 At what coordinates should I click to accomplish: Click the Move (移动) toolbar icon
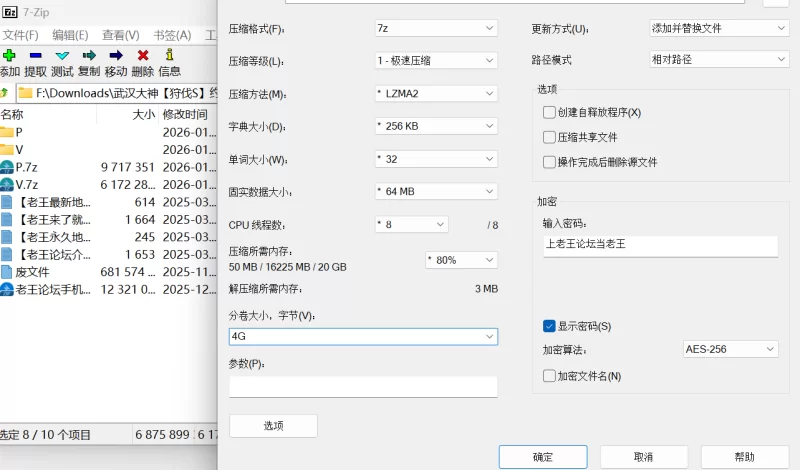(x=116, y=55)
